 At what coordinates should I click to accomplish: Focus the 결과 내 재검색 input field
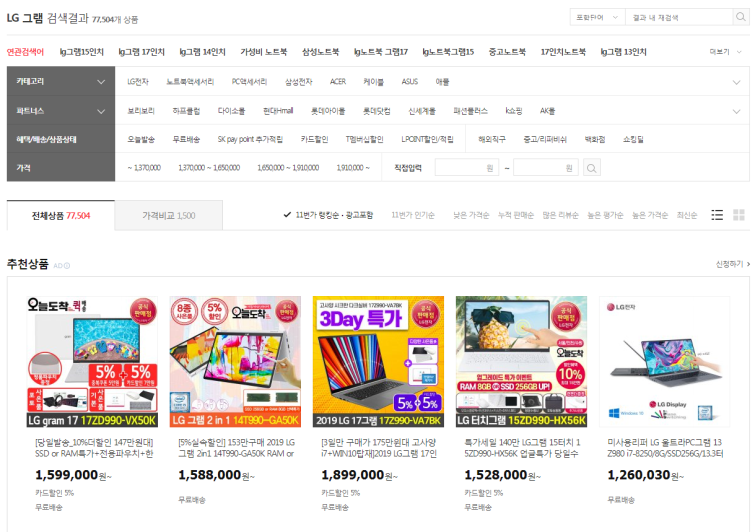coord(679,17)
